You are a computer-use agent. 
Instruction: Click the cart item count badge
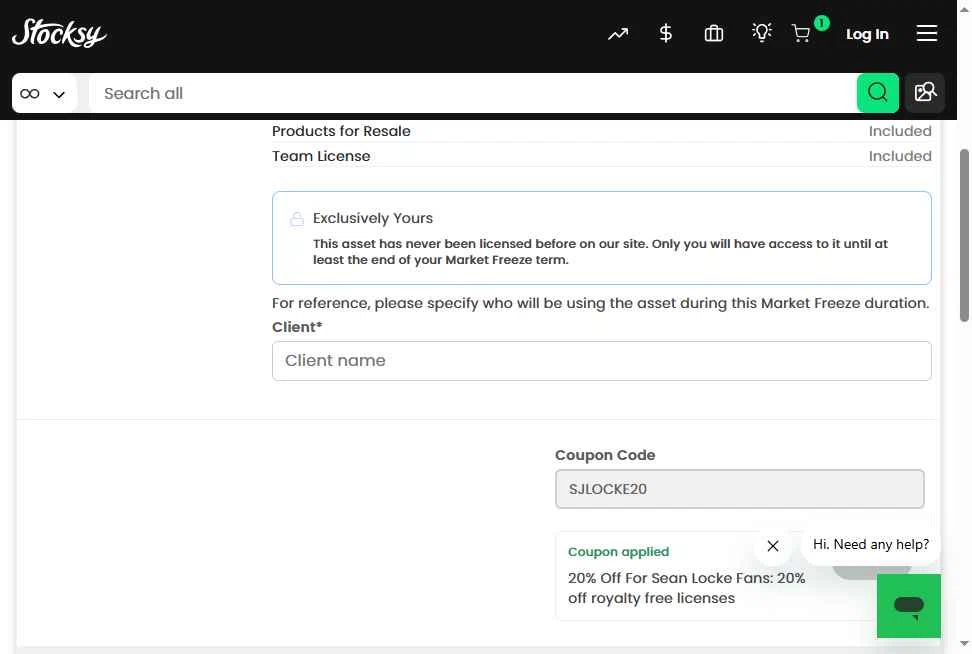pyautogui.click(x=821, y=23)
